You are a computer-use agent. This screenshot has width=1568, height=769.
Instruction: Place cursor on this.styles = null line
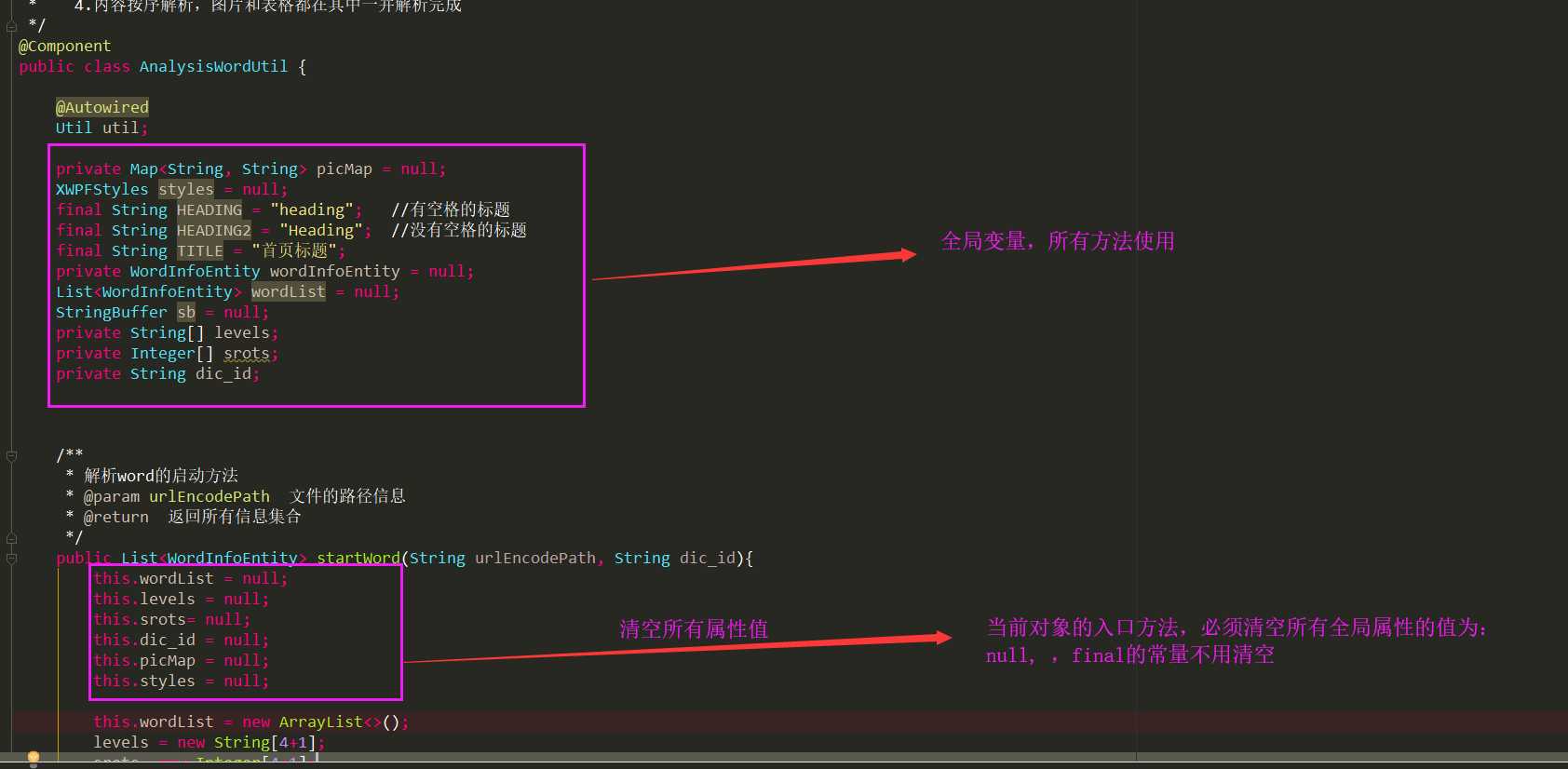tap(181, 681)
